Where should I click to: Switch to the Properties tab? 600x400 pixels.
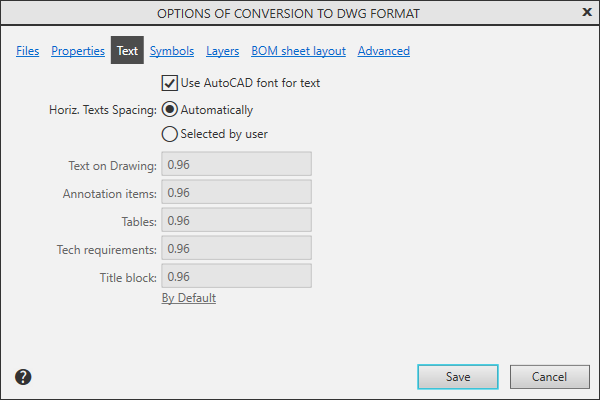(x=78, y=51)
